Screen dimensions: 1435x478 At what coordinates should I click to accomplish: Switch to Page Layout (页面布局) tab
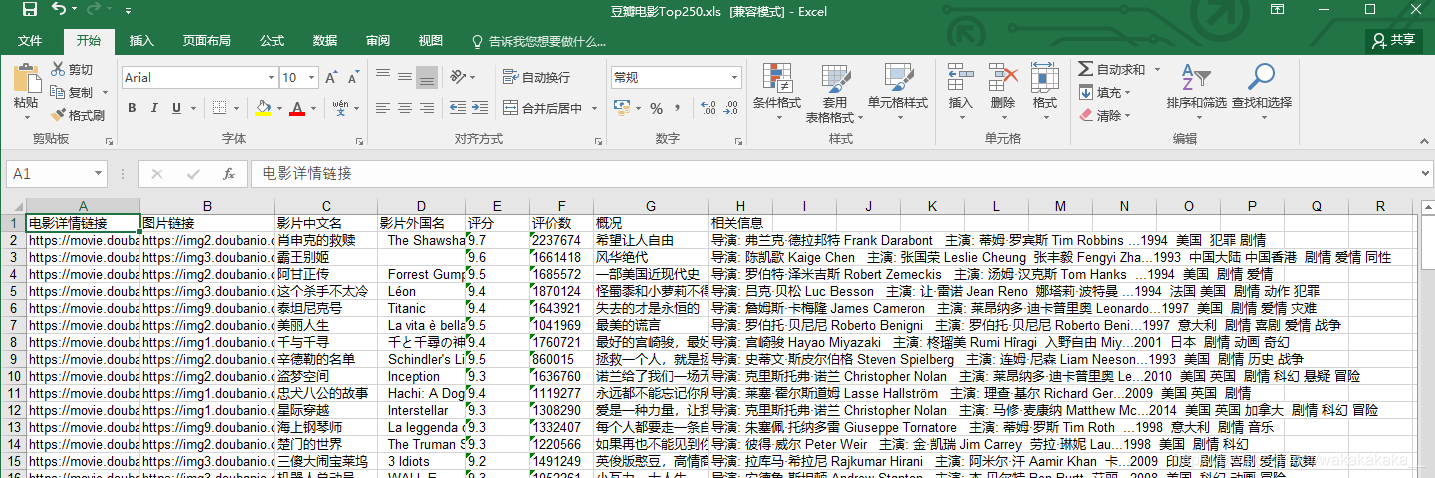(x=206, y=41)
